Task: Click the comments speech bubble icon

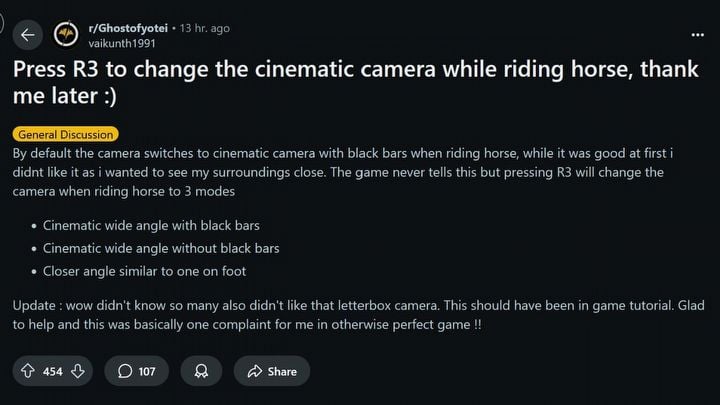Action: [x=125, y=371]
